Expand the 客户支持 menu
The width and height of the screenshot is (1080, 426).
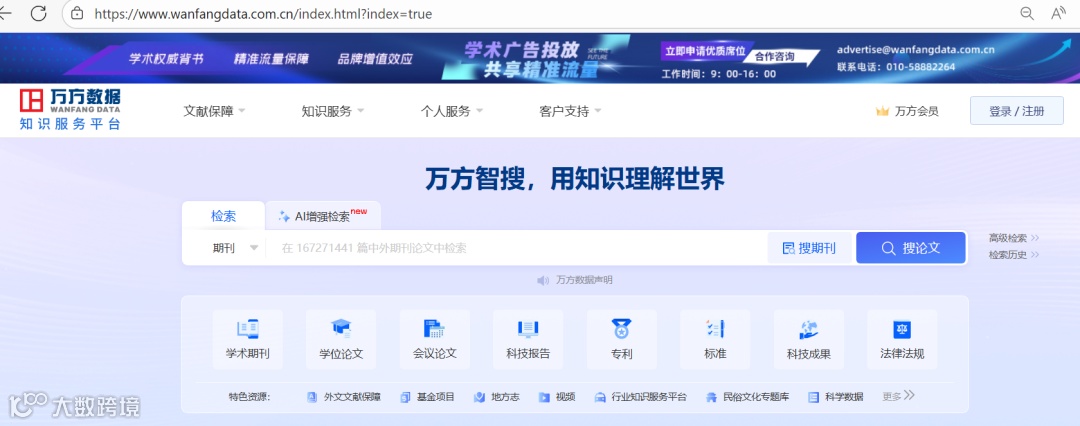[570, 111]
